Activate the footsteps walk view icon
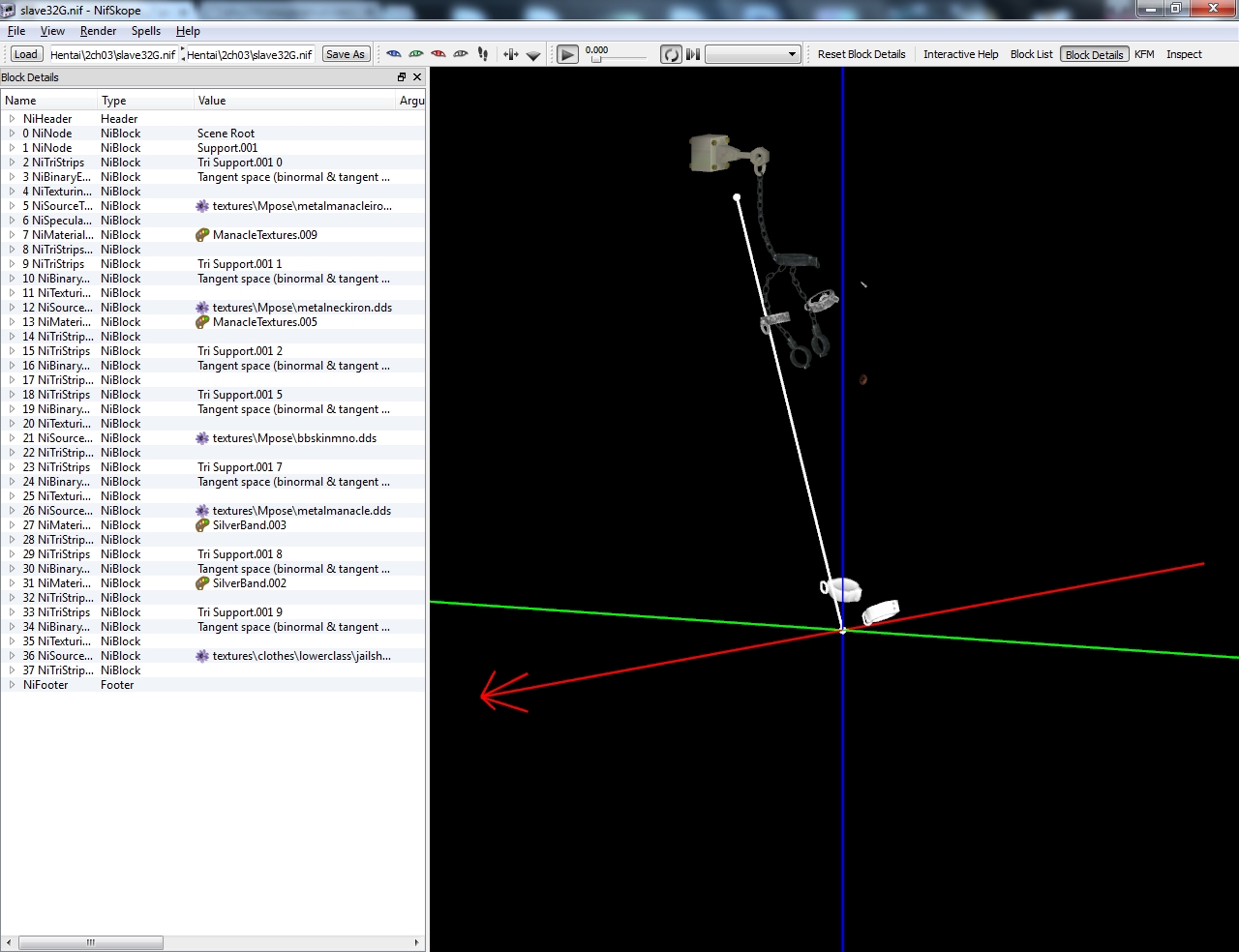The height and width of the screenshot is (952, 1239). (483, 54)
